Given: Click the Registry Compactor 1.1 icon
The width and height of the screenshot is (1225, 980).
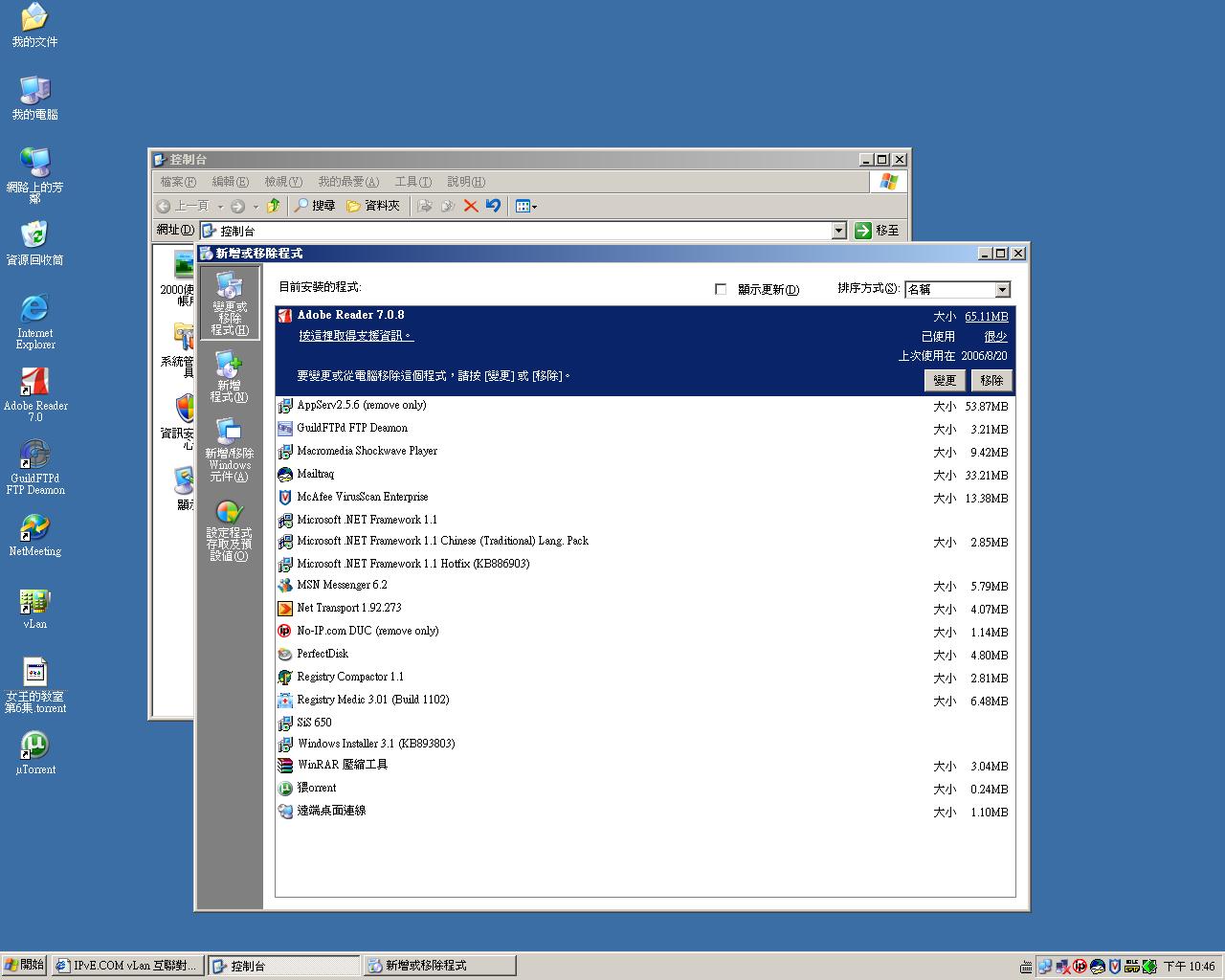Looking at the screenshot, I should pos(284,678).
